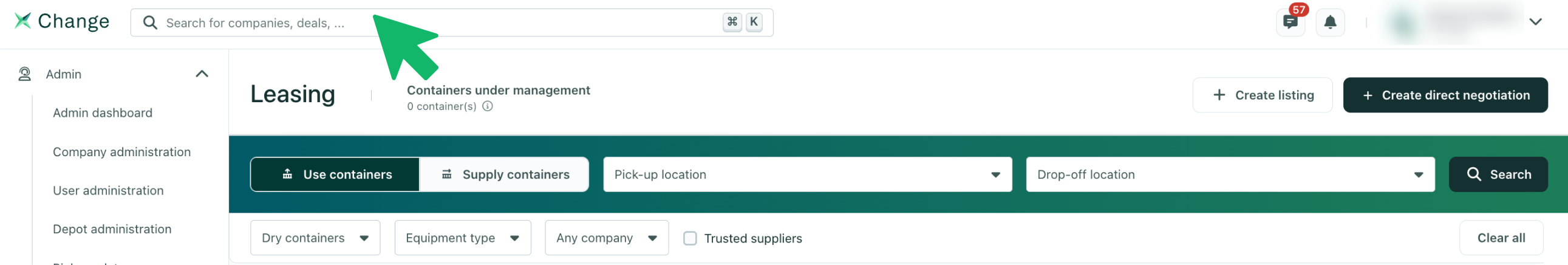This screenshot has height=265, width=1568.
Task: Enable the Trusted suppliers checkbox
Action: 690,238
